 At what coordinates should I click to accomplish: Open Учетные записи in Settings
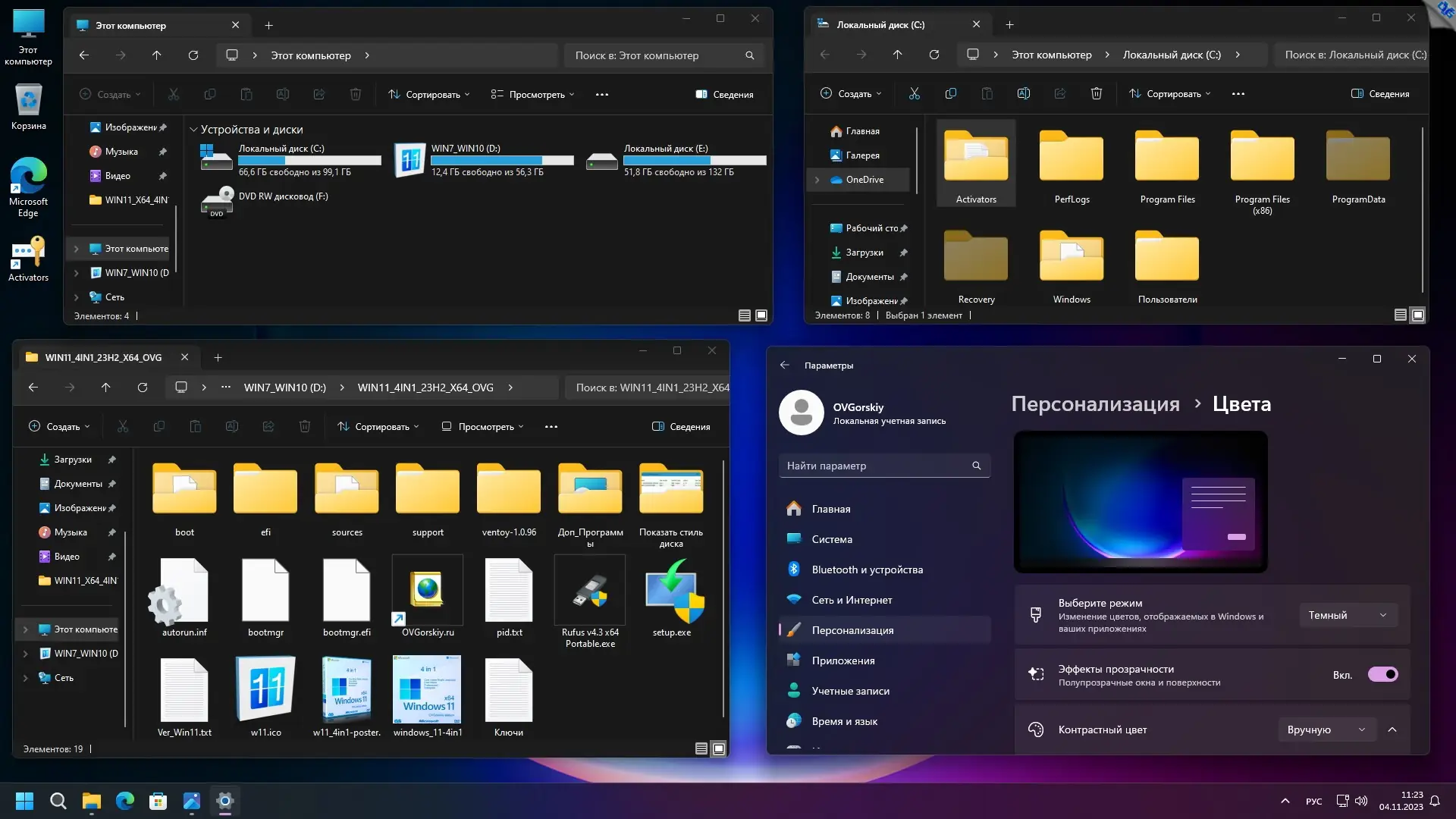[x=853, y=691]
